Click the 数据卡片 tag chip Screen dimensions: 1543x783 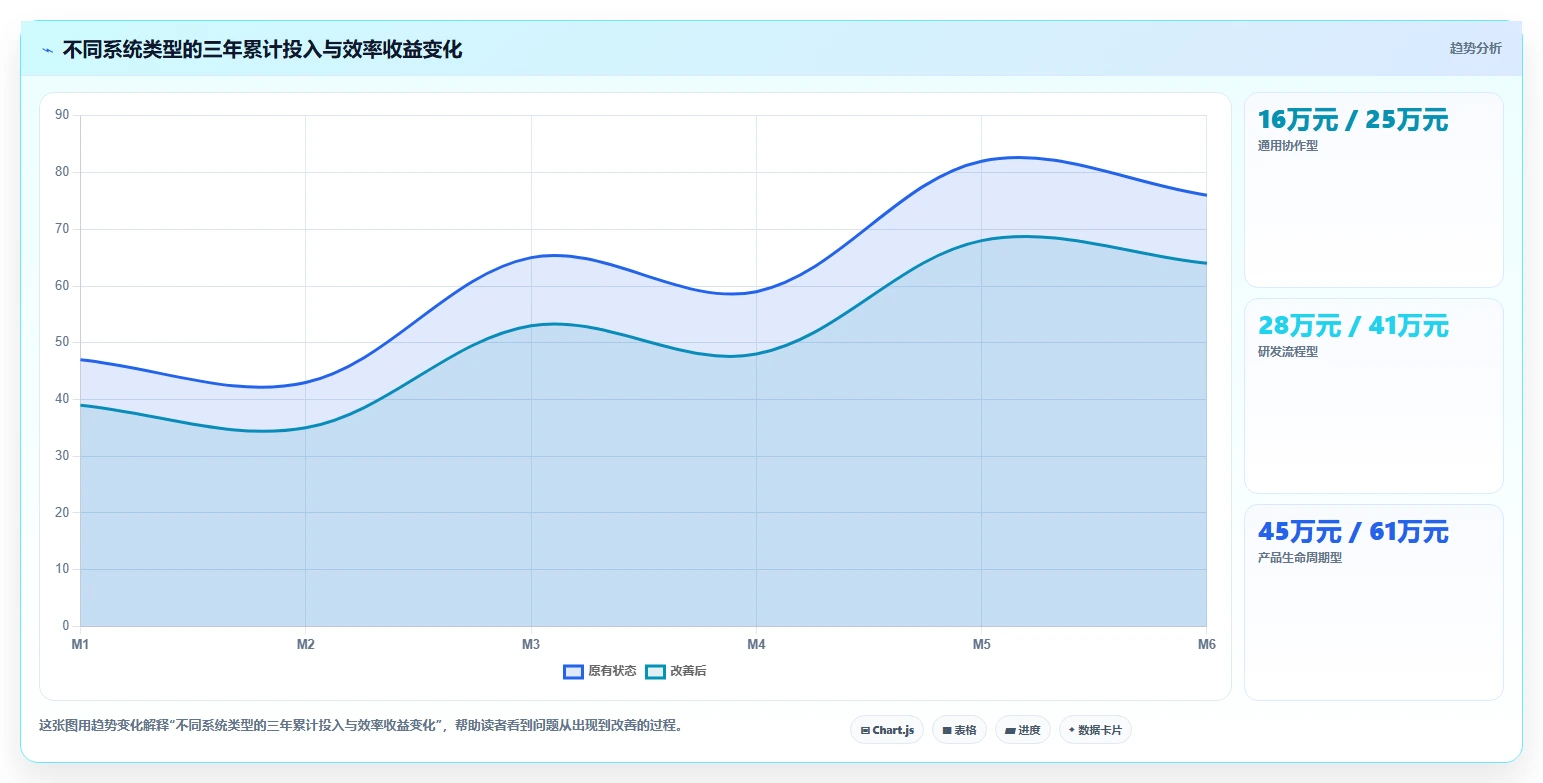(1095, 730)
